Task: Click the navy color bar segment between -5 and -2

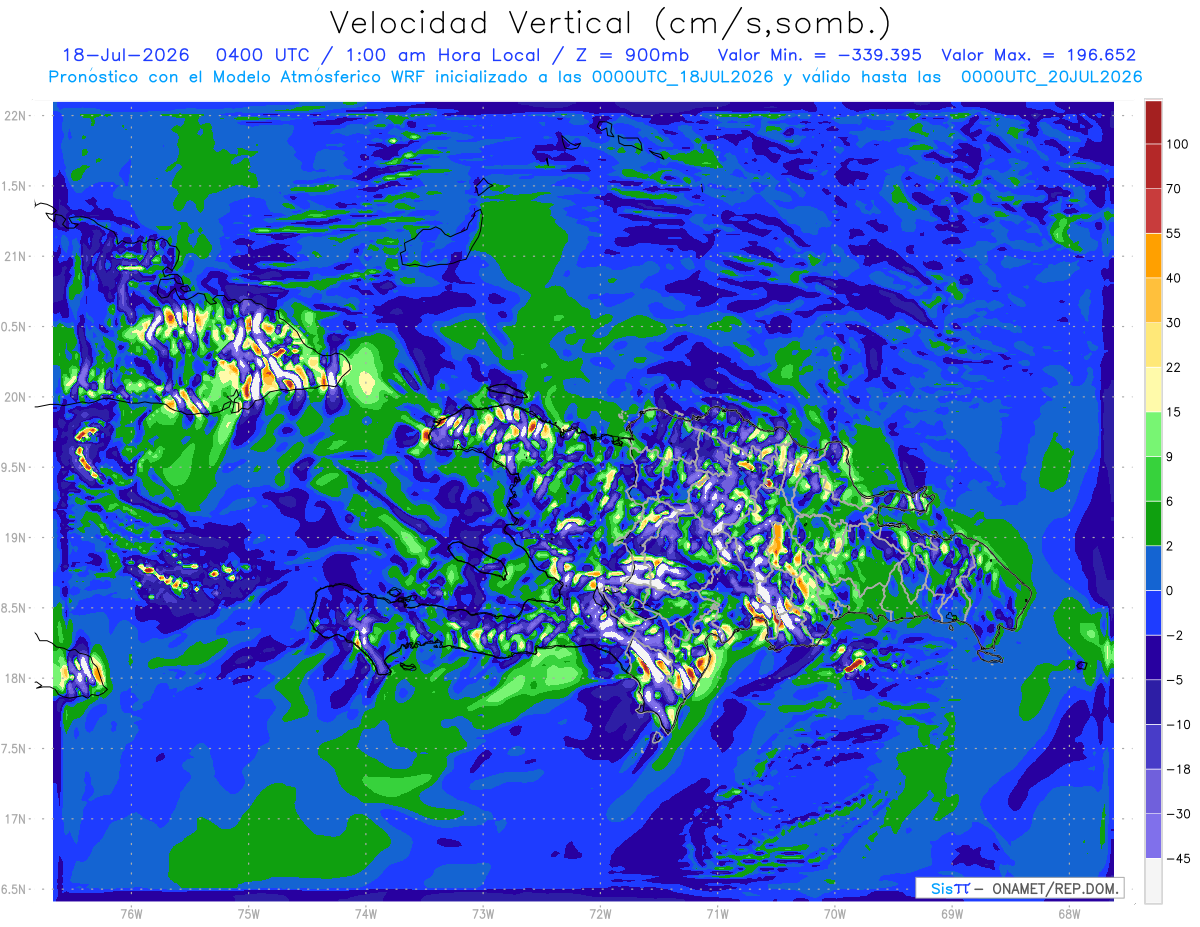Action: pos(1153,657)
